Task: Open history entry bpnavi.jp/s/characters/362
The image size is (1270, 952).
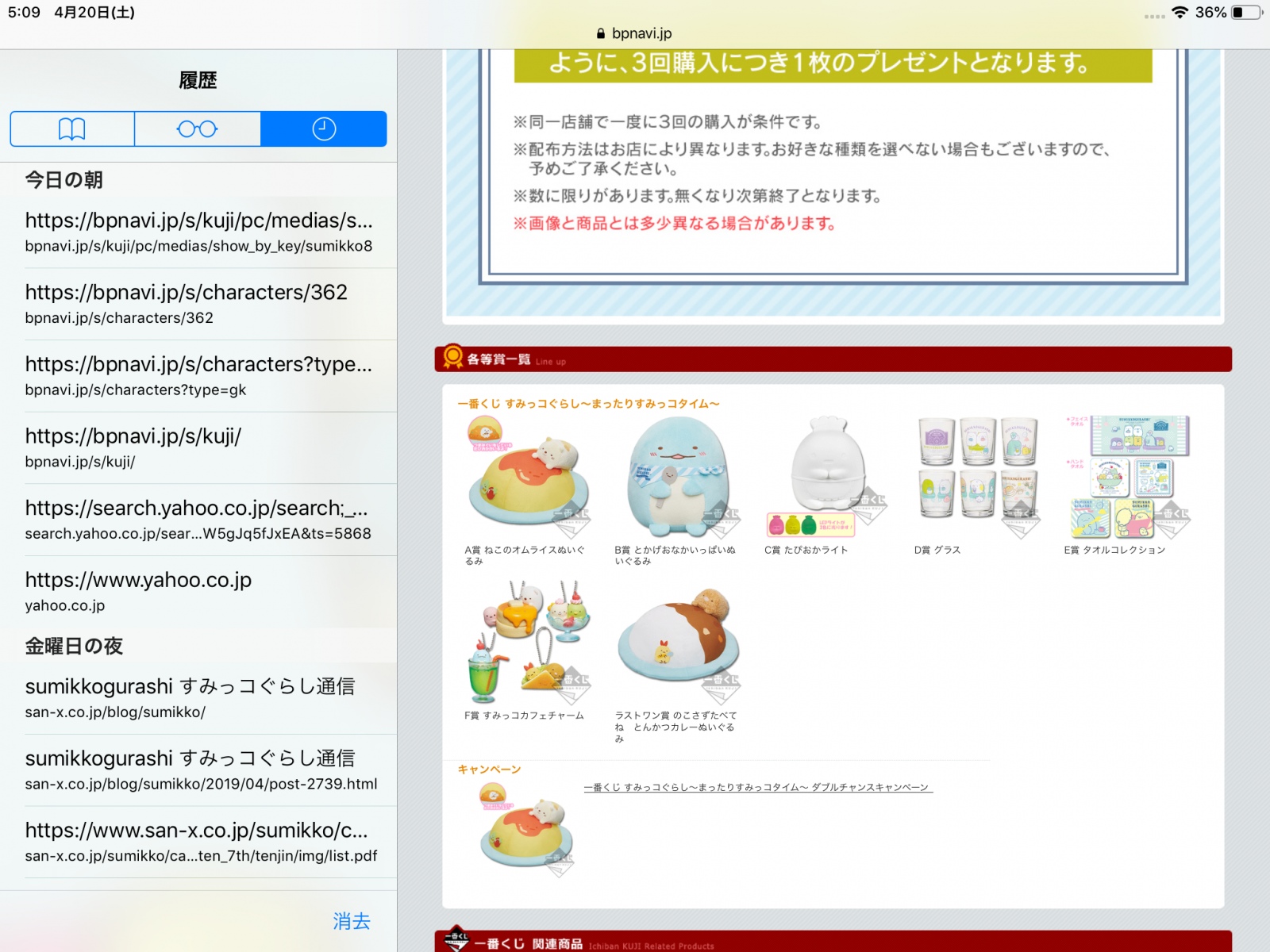Action: pyautogui.click(x=198, y=305)
